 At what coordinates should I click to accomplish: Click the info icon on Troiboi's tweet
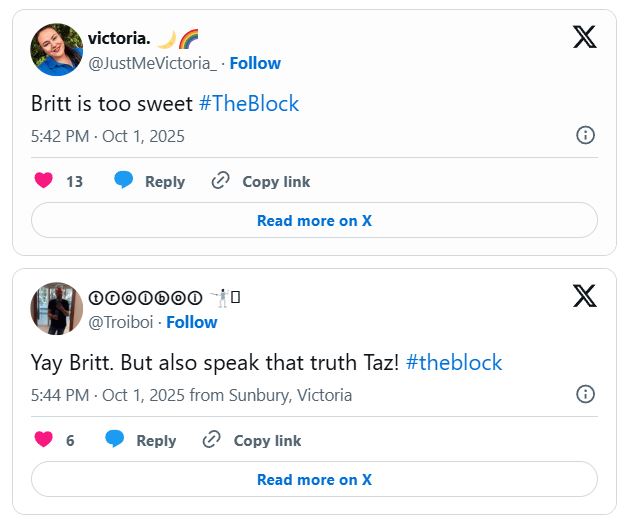[x=586, y=394]
